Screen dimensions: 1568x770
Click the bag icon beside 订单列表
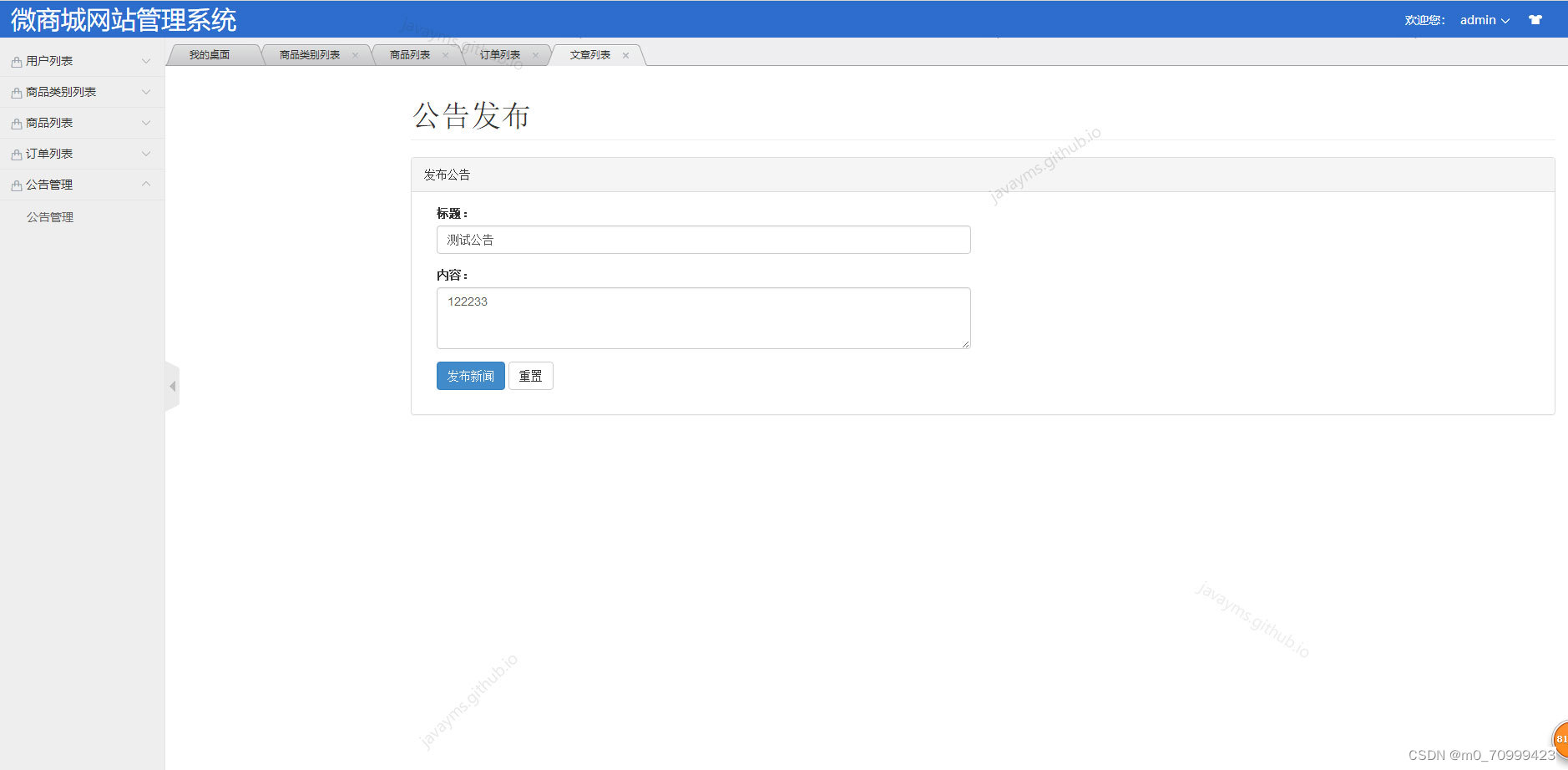15,154
